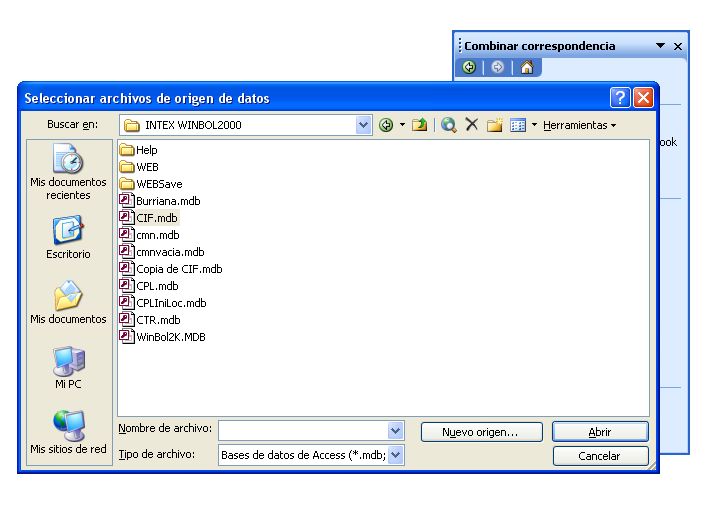This screenshot has height=519, width=710.
Task: Expand the Nombre de archivo dropdown
Action: coord(395,430)
